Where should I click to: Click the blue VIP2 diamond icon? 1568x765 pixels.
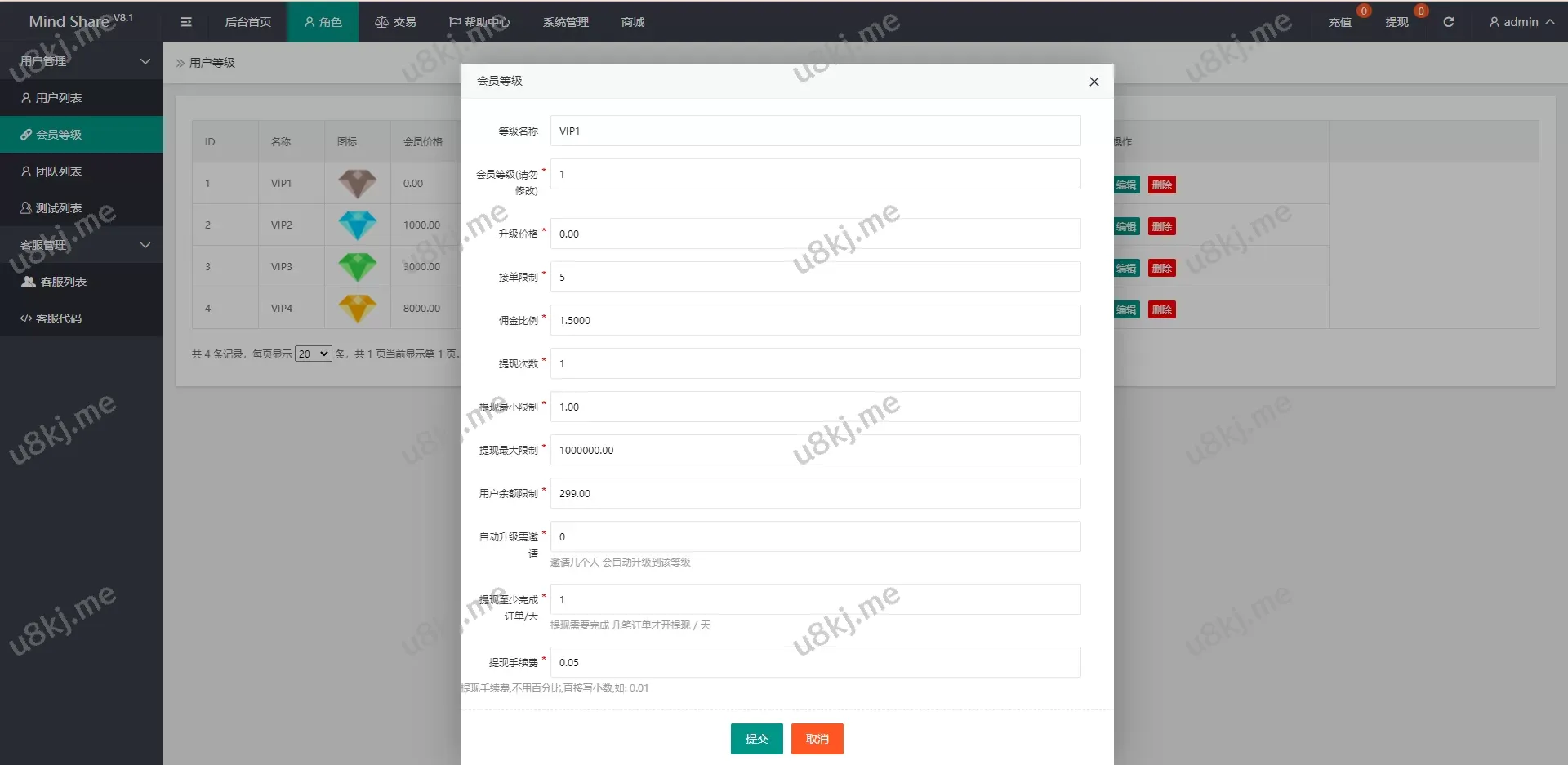click(x=358, y=225)
